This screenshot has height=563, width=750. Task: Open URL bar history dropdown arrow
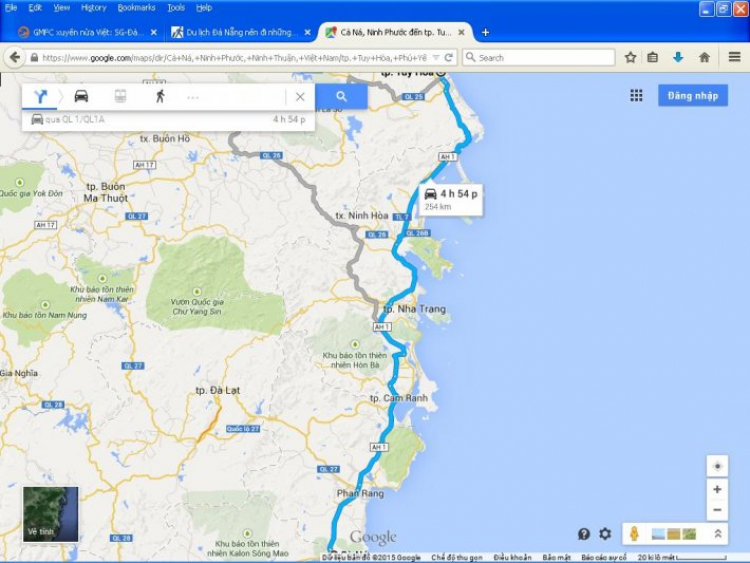436,57
